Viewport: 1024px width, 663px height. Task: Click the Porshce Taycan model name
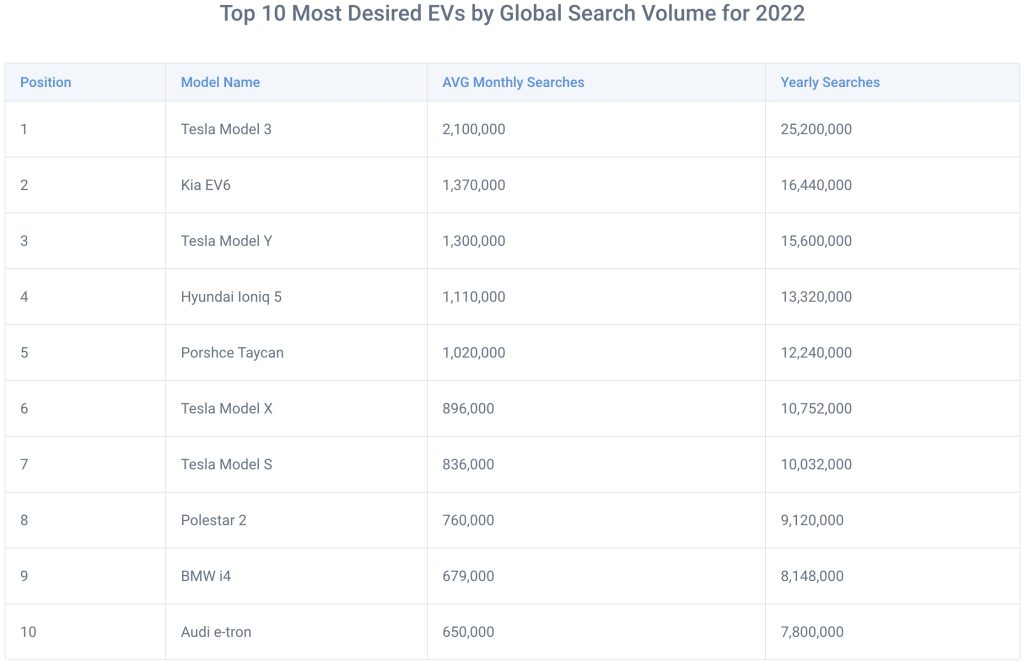(x=232, y=353)
